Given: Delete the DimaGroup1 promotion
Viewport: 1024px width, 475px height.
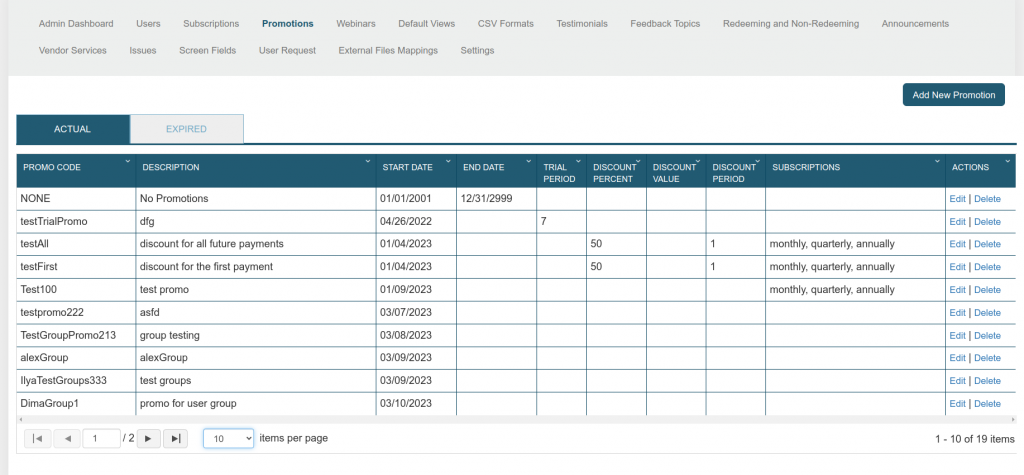Looking at the screenshot, I should coord(987,404).
